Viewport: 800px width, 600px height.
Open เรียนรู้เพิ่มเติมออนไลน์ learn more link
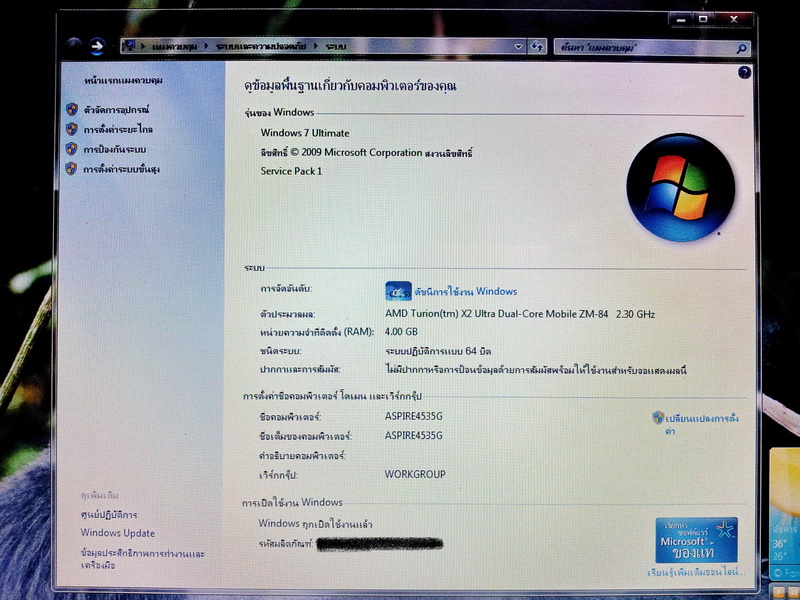point(696,572)
